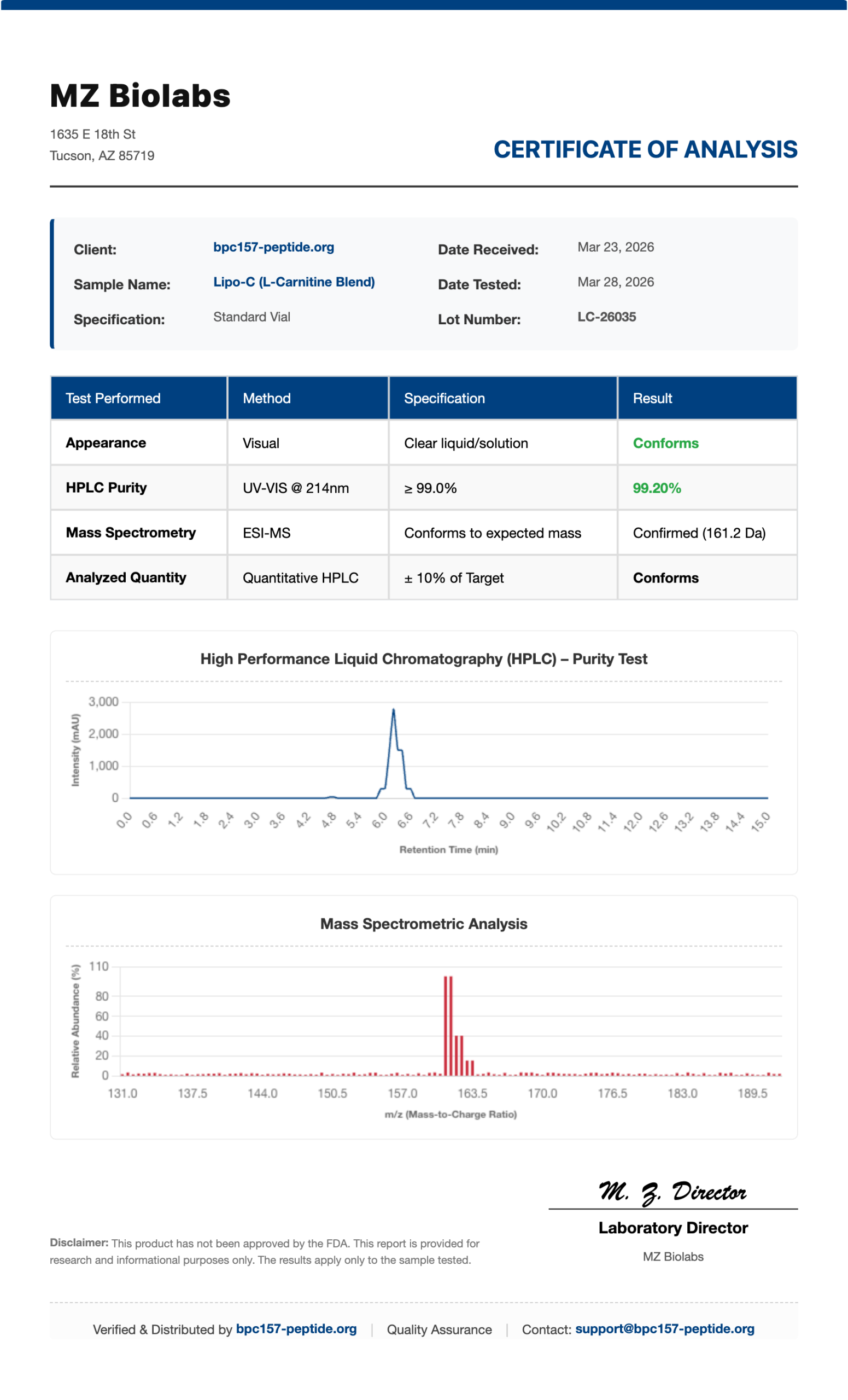The width and height of the screenshot is (848, 1400).
Task: Click the Quality Assurance footer text
Action: point(439,1329)
